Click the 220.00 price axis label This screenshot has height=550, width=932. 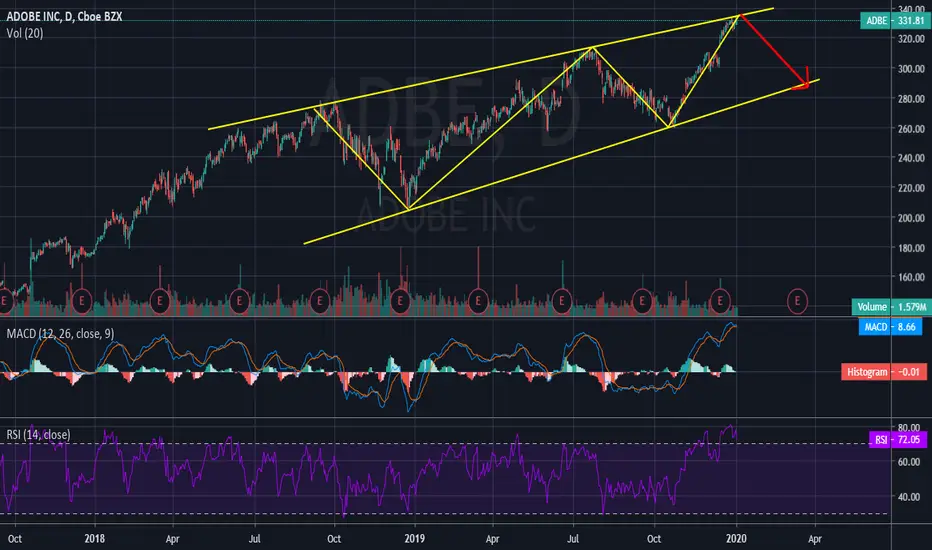pyautogui.click(x=911, y=188)
